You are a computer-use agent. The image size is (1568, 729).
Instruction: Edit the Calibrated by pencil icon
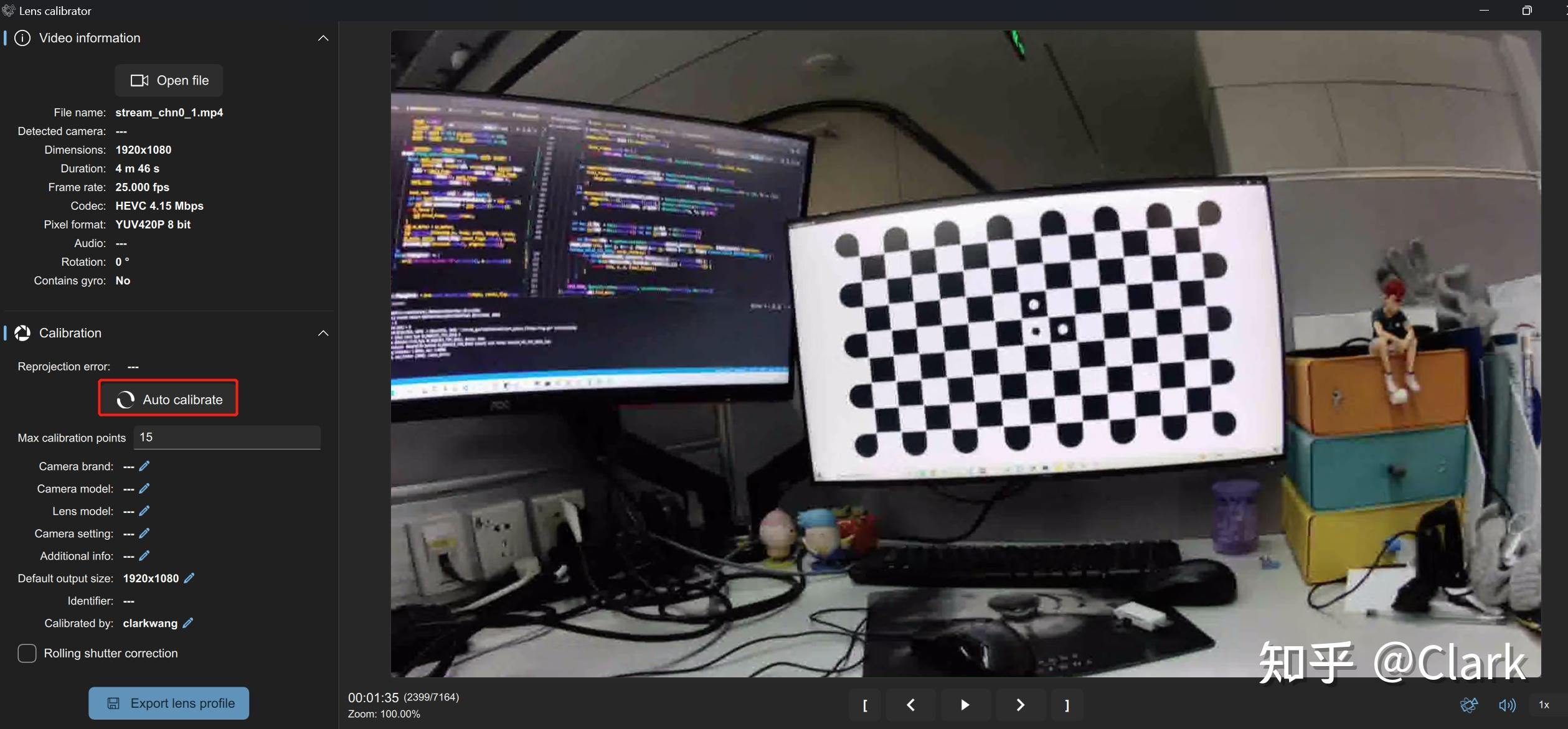(188, 623)
